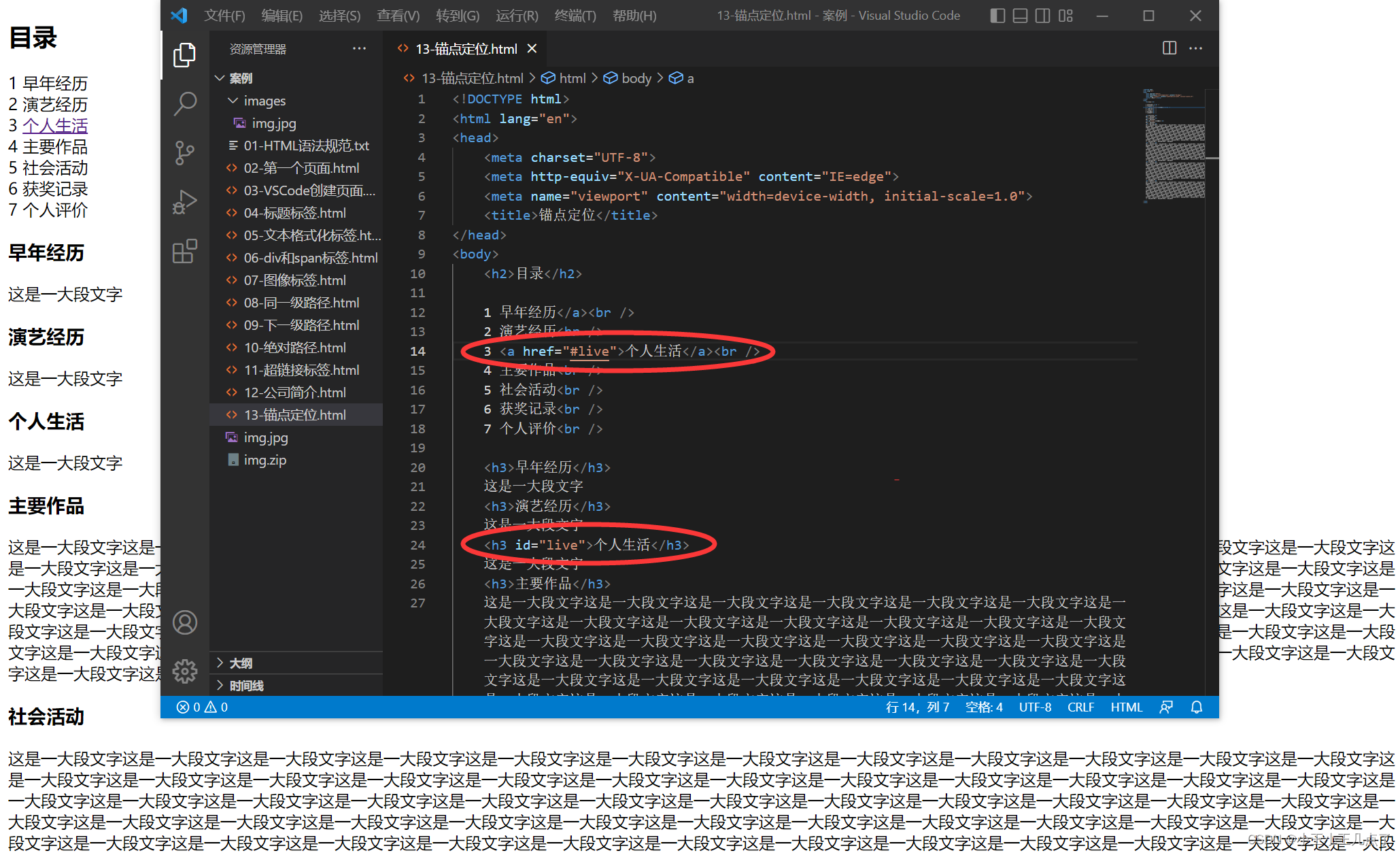Image resolution: width=1400 pixels, height=853 pixels.
Task: Open img.jpg inside images folder
Action: (296, 123)
